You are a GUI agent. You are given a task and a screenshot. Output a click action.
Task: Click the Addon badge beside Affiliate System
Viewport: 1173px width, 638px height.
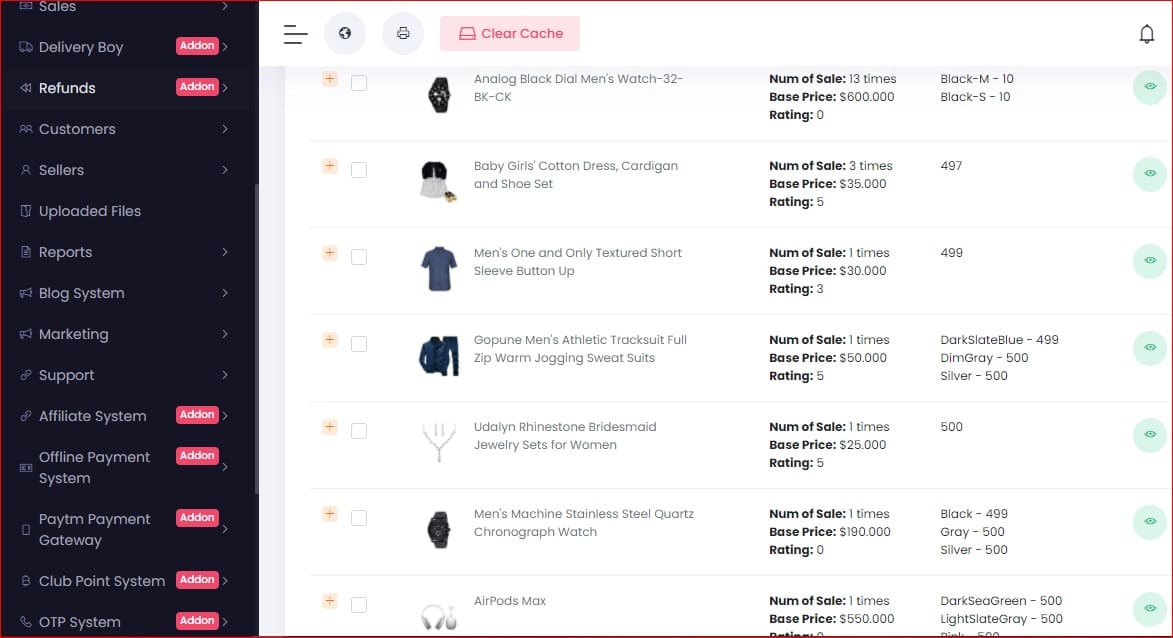click(197, 414)
